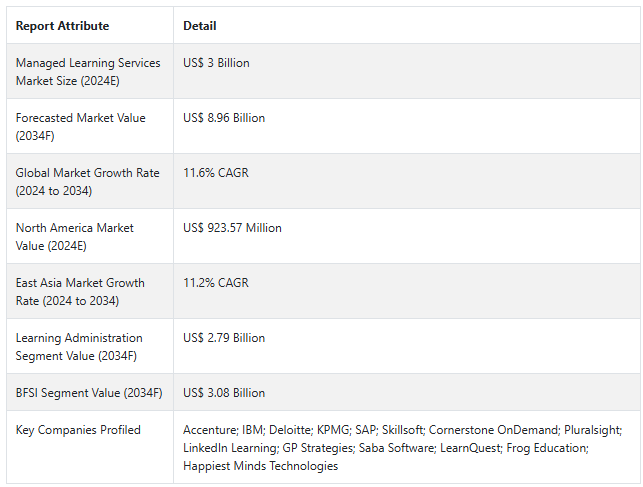Click the LinkedIn Learning text
The width and height of the screenshot is (643, 487).
230,448
